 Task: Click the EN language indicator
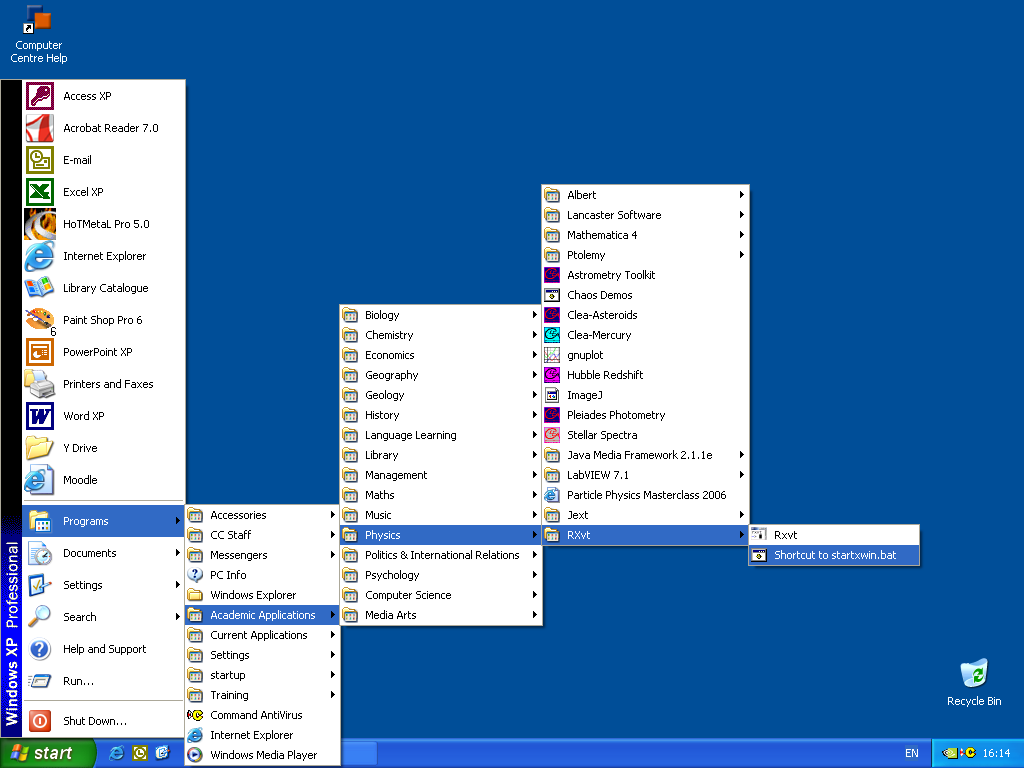click(912, 754)
